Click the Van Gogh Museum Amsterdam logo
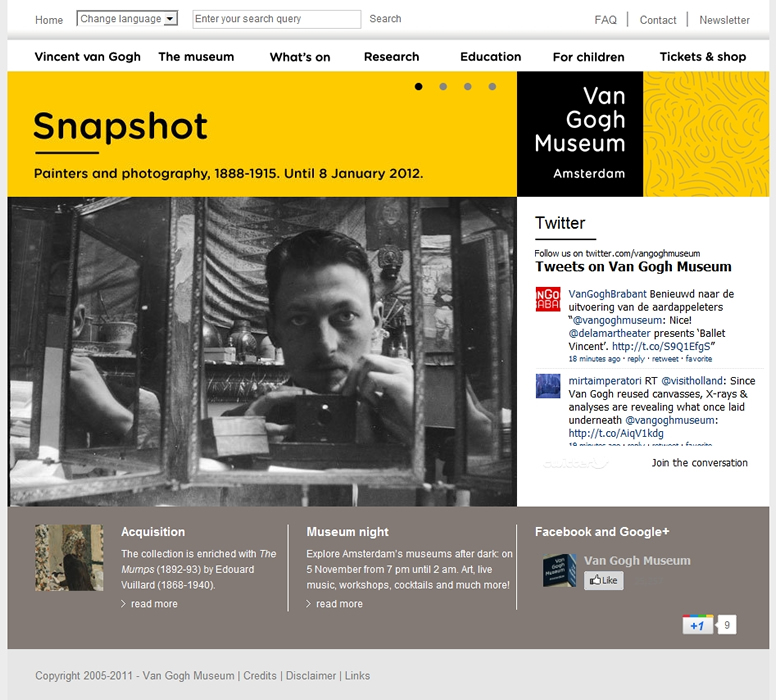This screenshot has width=776, height=700. click(x=580, y=133)
